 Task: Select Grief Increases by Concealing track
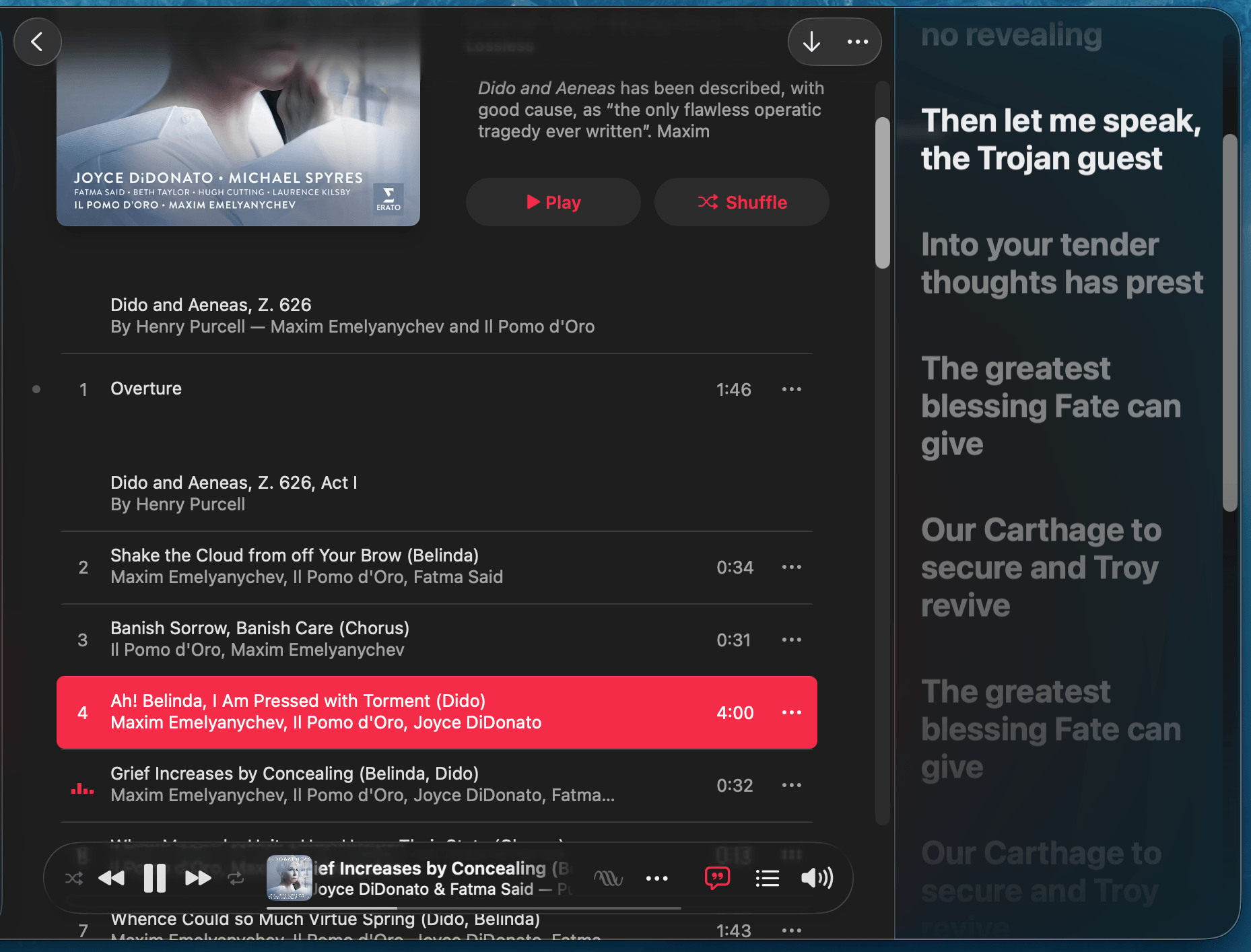click(x=437, y=785)
